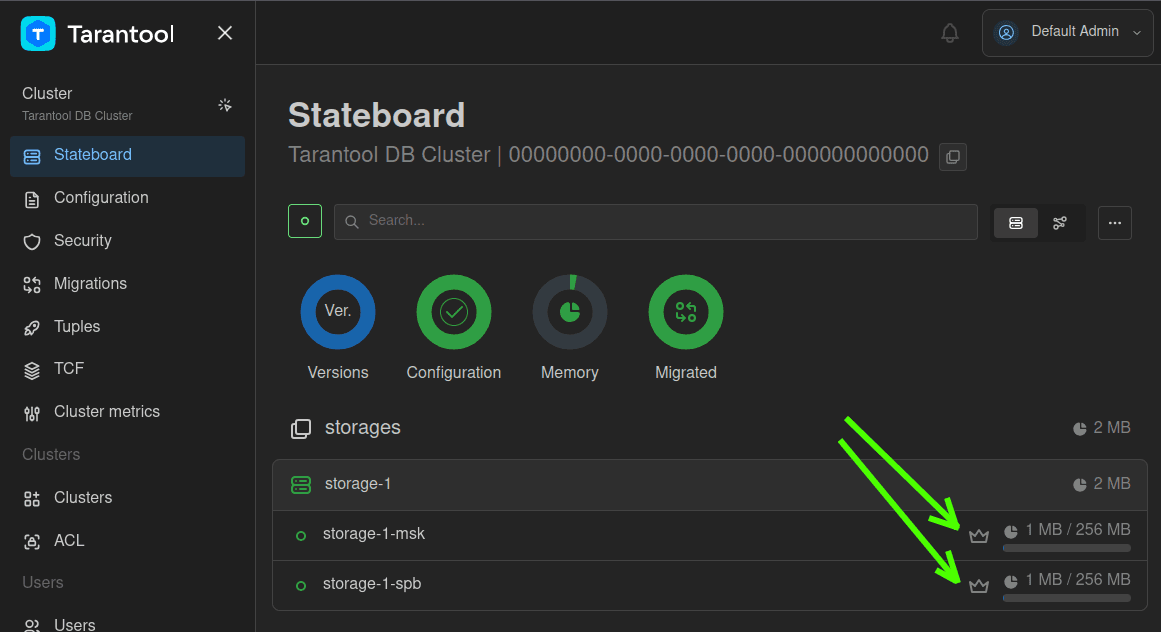The image size is (1161, 632).
Task: Click the Stateboard page heading
Action: (x=376, y=115)
